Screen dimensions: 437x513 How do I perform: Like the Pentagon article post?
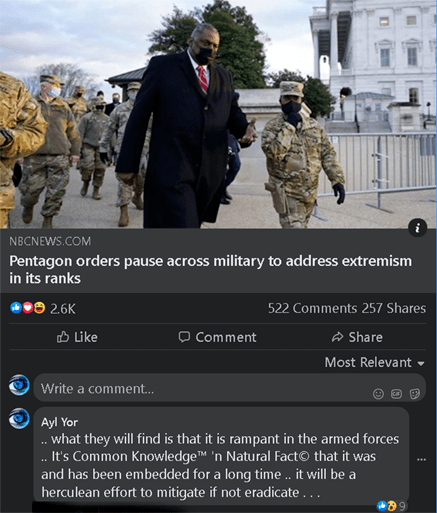click(x=77, y=337)
